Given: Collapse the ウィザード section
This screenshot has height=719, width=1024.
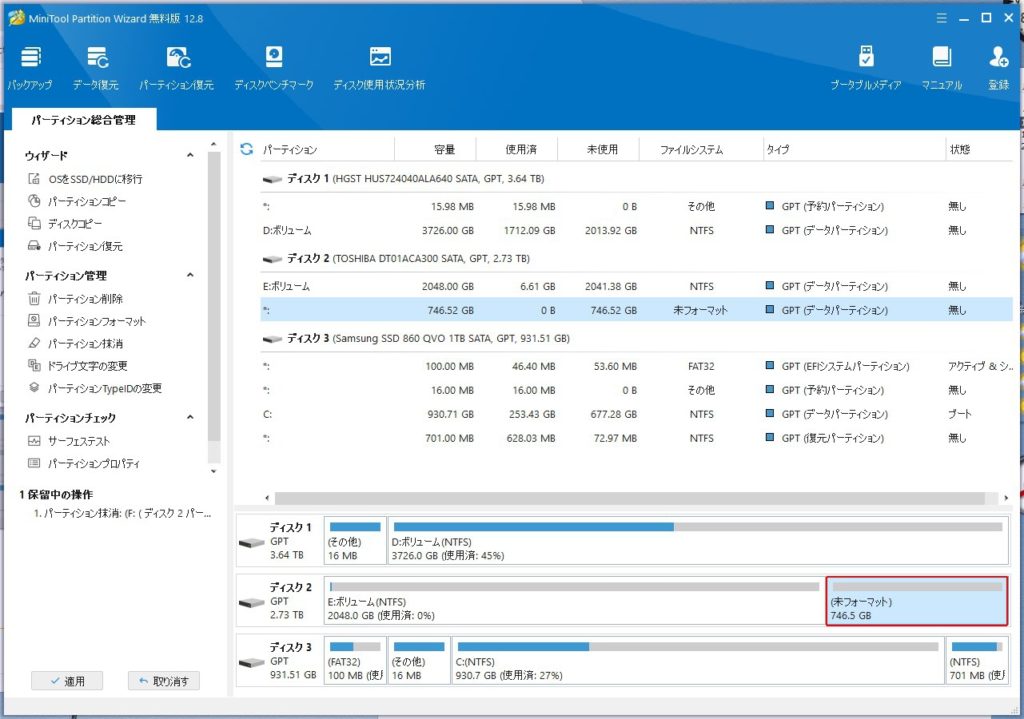Looking at the screenshot, I should tap(190, 156).
